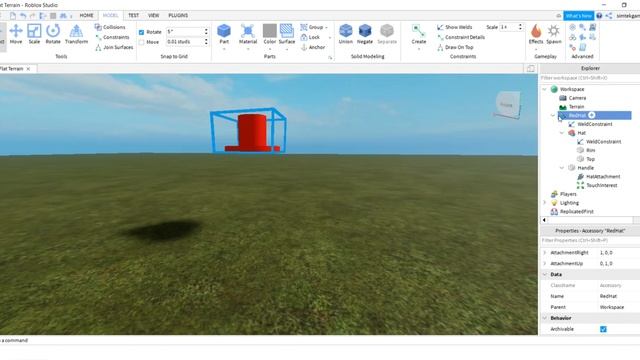This screenshot has width=640, height=360.
Task: Click the plus icon beside RedHat
Action: 591,115
